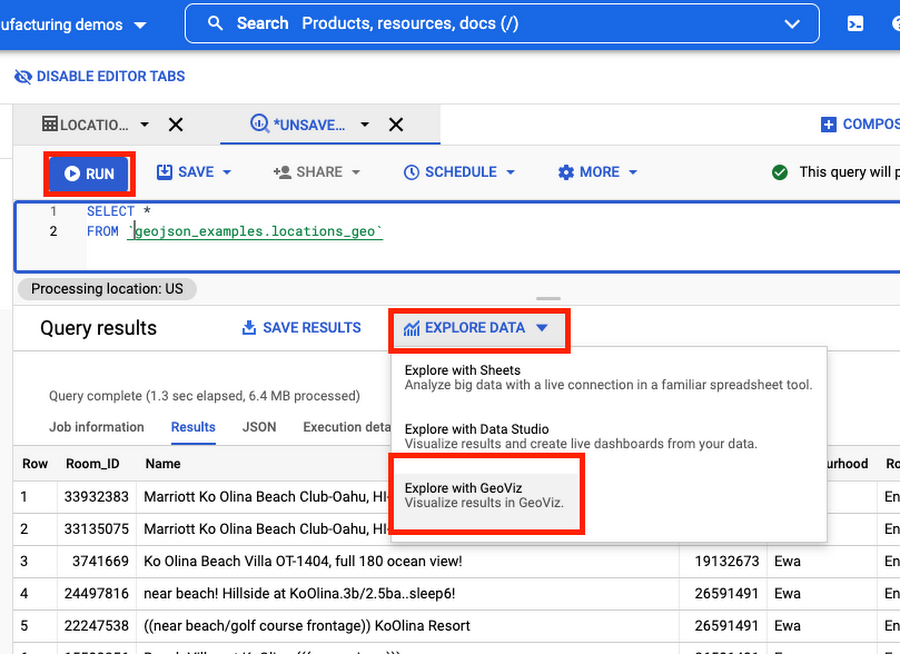Viewport: 900px width, 654px height.
Task: Open the LOCATIO... table tab
Action: pyautogui.click(x=86, y=125)
